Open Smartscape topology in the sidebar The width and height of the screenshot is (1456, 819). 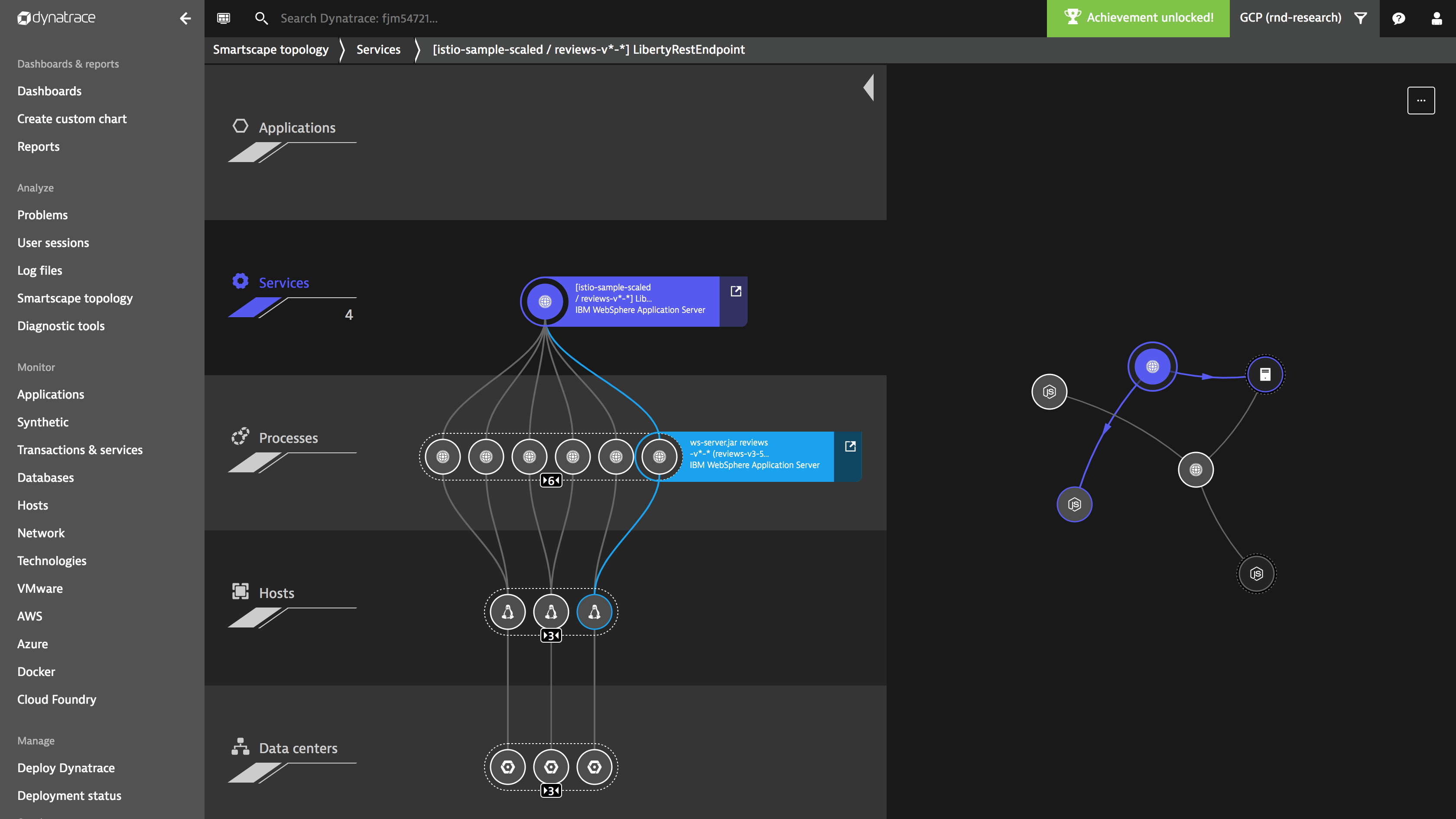click(75, 298)
